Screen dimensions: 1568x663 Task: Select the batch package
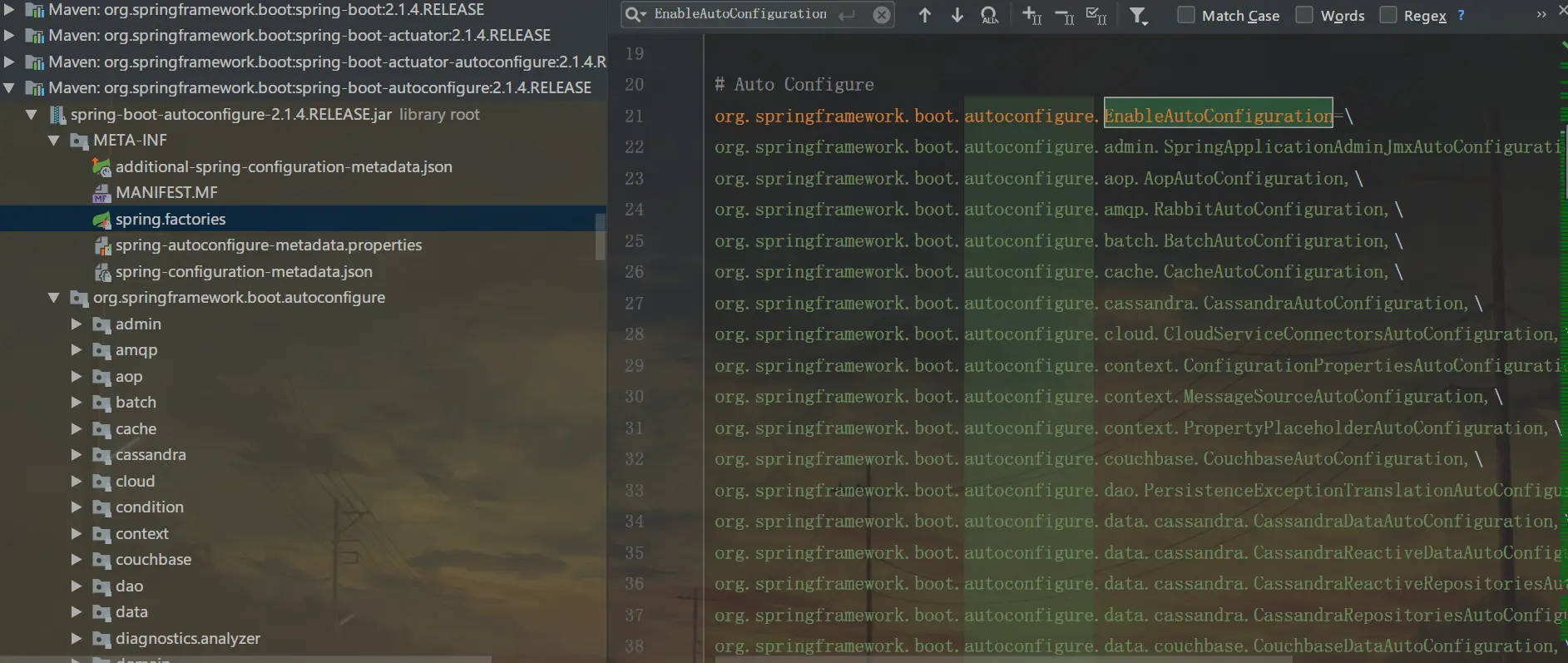[x=136, y=402]
